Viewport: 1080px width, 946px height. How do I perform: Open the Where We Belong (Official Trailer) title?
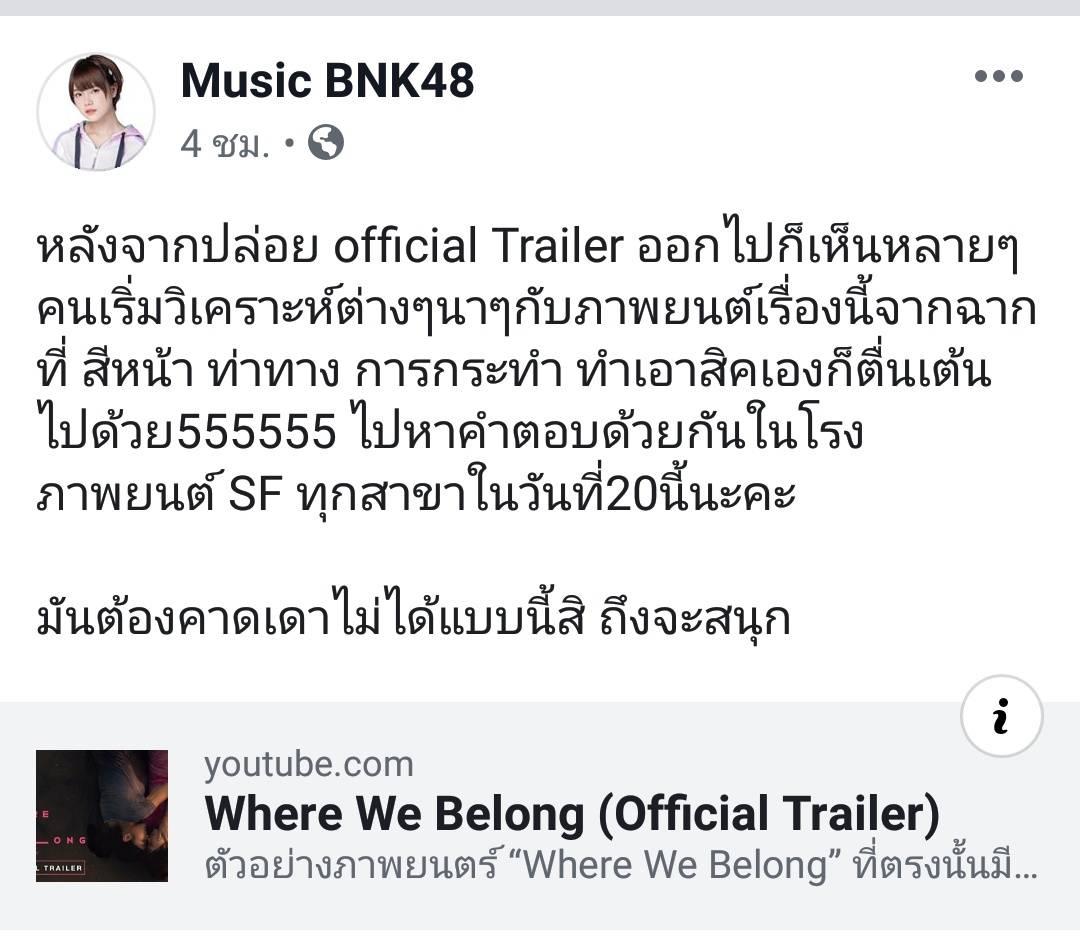[572, 814]
